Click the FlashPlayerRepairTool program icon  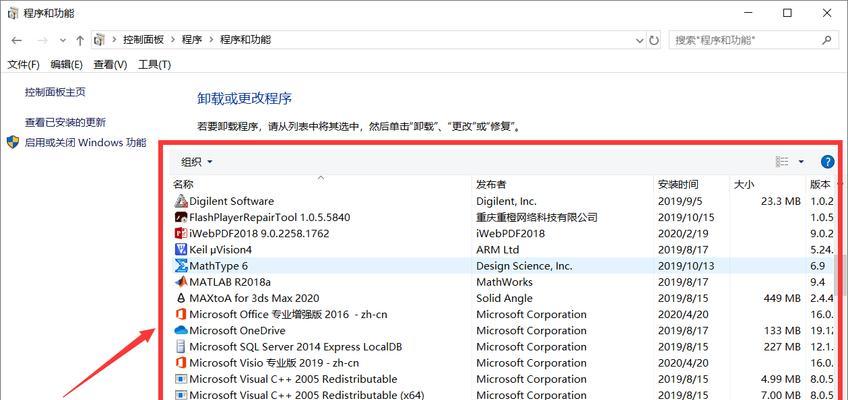(181, 217)
